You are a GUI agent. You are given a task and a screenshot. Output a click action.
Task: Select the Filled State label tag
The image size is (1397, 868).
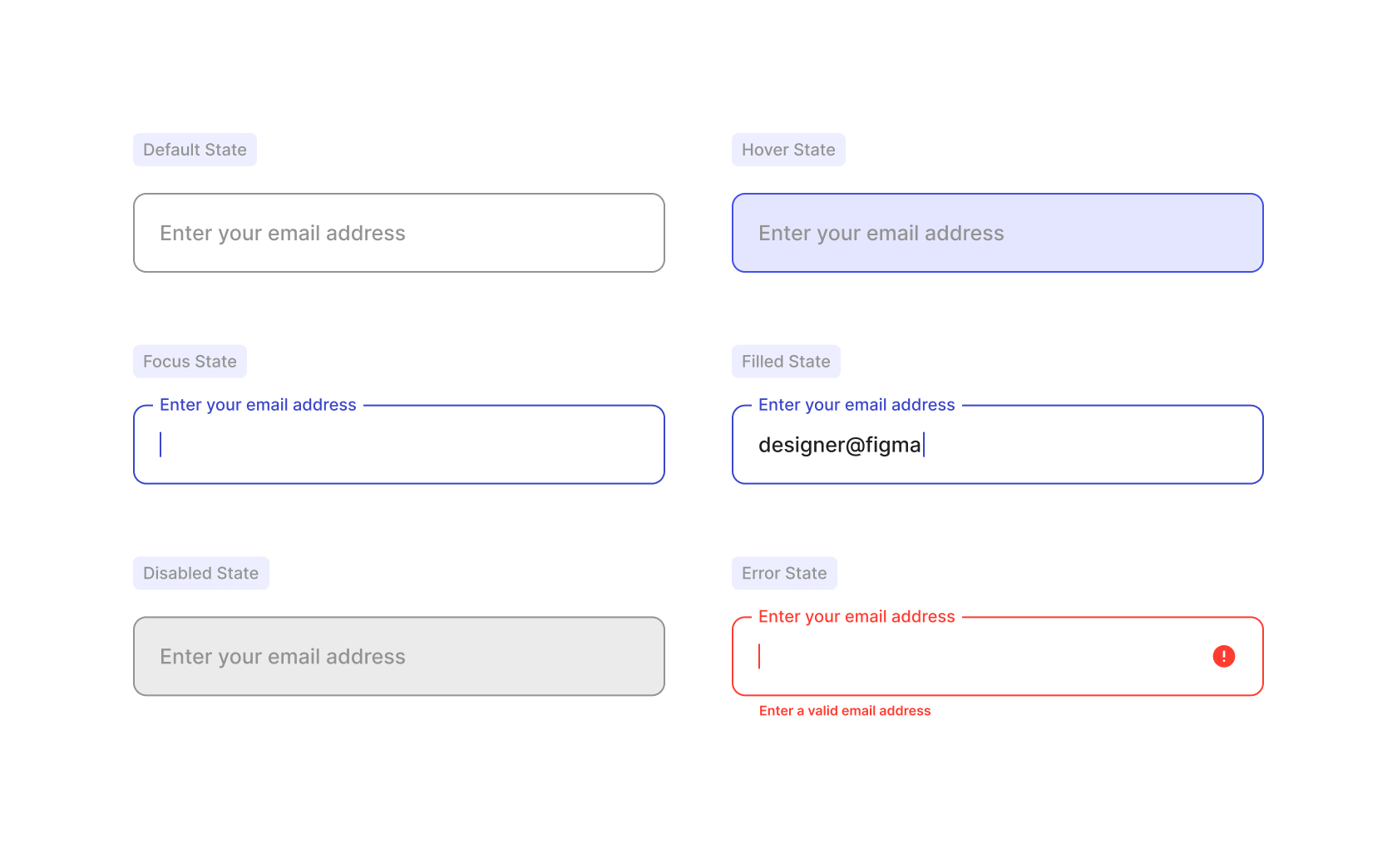[786, 362]
